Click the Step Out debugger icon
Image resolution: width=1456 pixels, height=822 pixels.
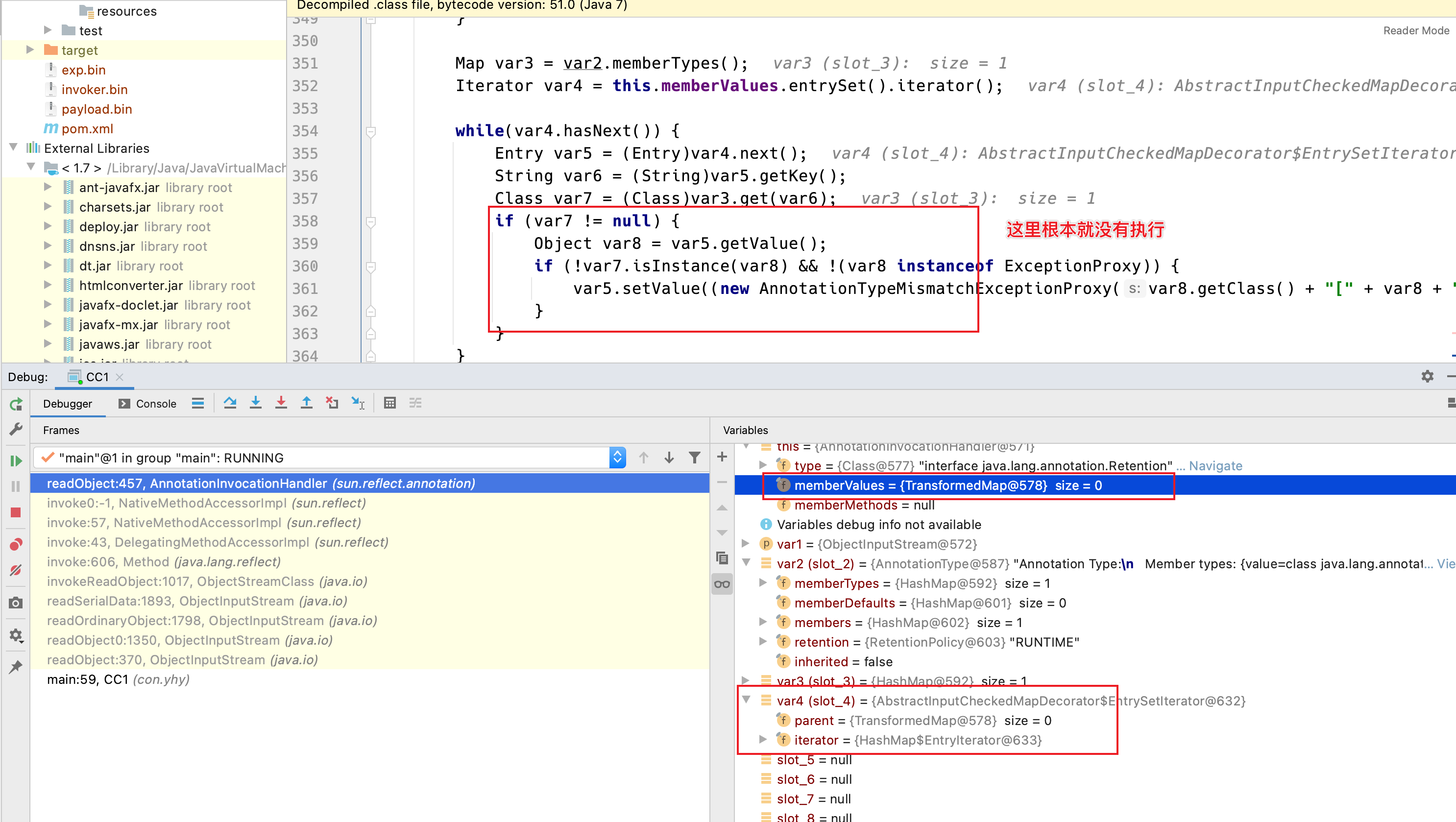[306, 403]
